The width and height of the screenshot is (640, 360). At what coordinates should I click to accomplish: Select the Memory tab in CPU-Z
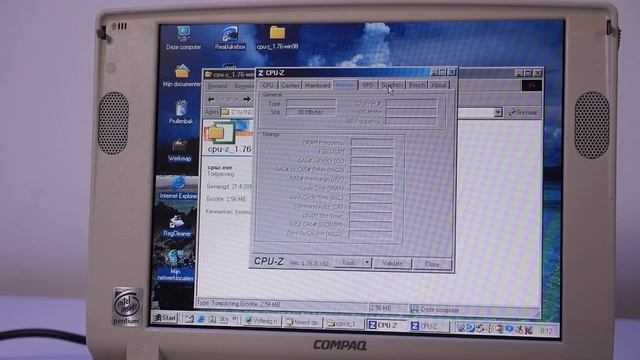345,85
